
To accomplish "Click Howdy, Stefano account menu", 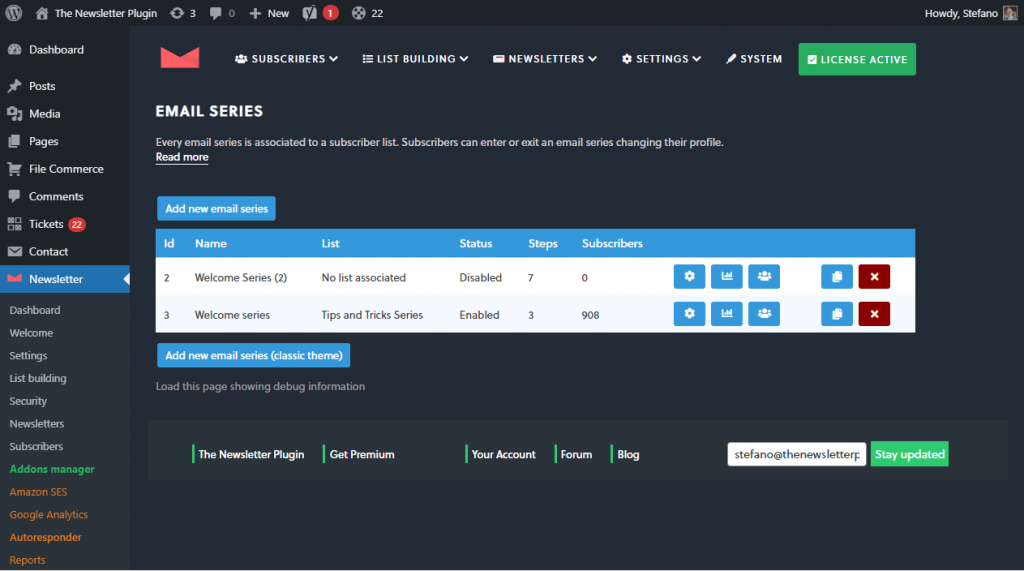I will [x=970, y=13].
